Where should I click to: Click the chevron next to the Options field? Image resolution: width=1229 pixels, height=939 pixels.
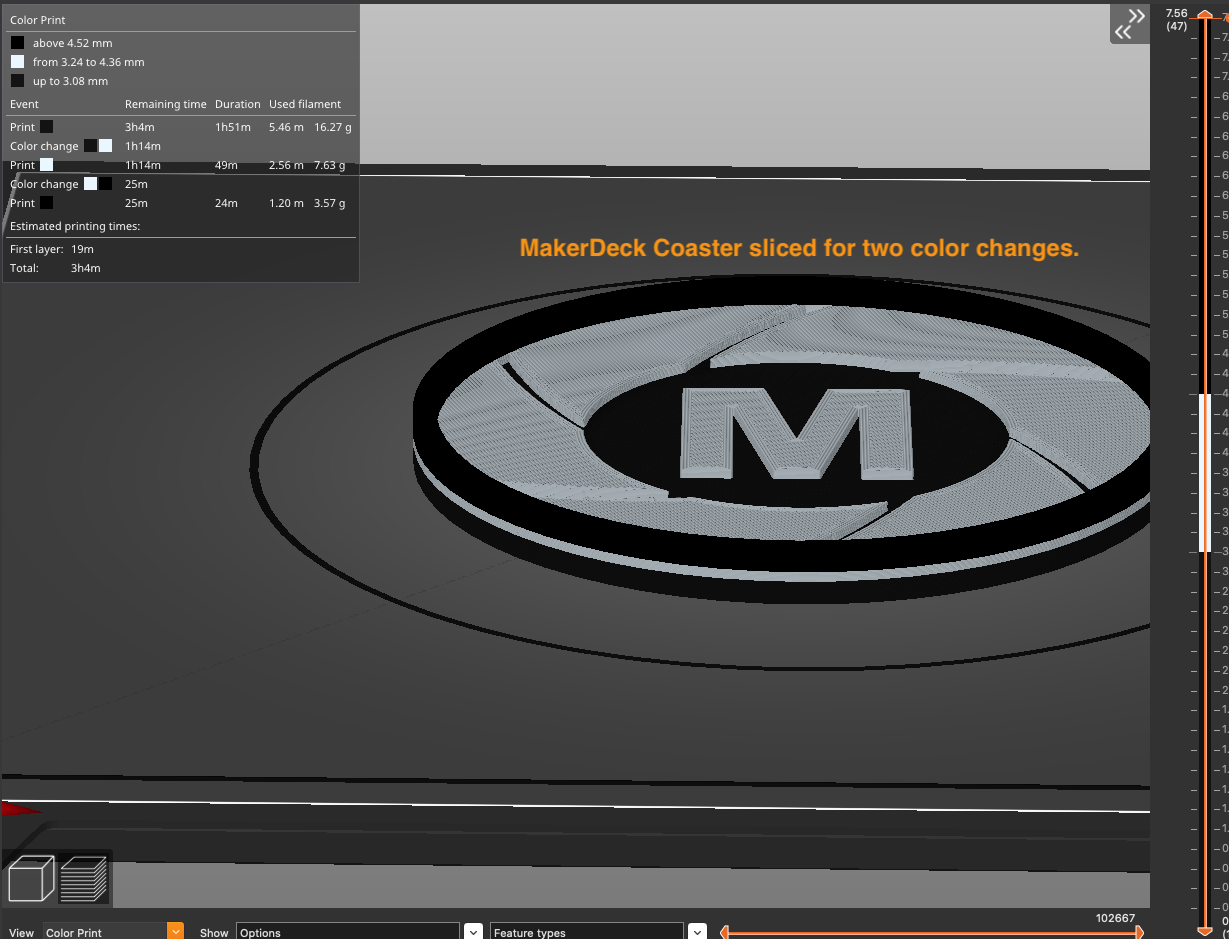click(473, 932)
